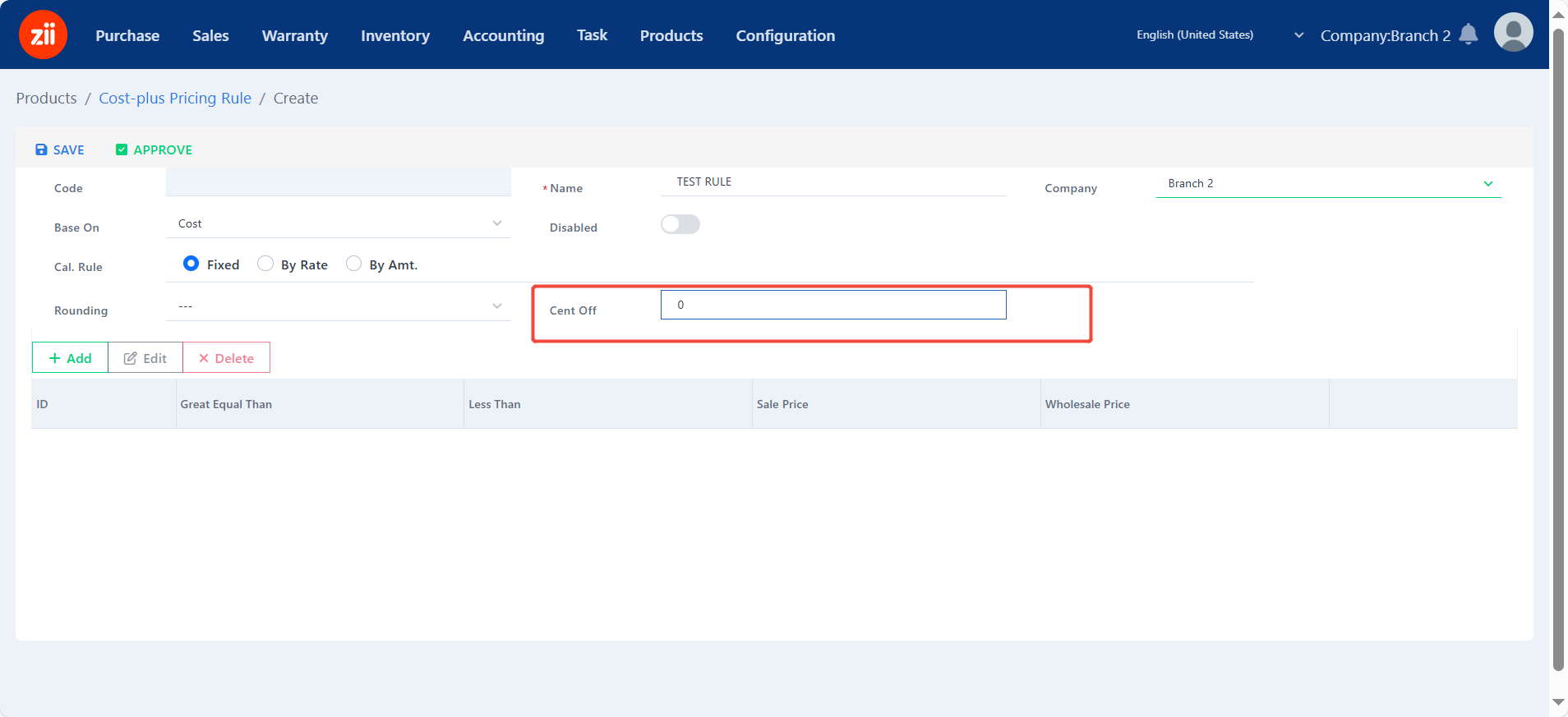Image resolution: width=1568 pixels, height=717 pixels.
Task: Select the Fixed radio button
Action: pyautogui.click(x=191, y=264)
